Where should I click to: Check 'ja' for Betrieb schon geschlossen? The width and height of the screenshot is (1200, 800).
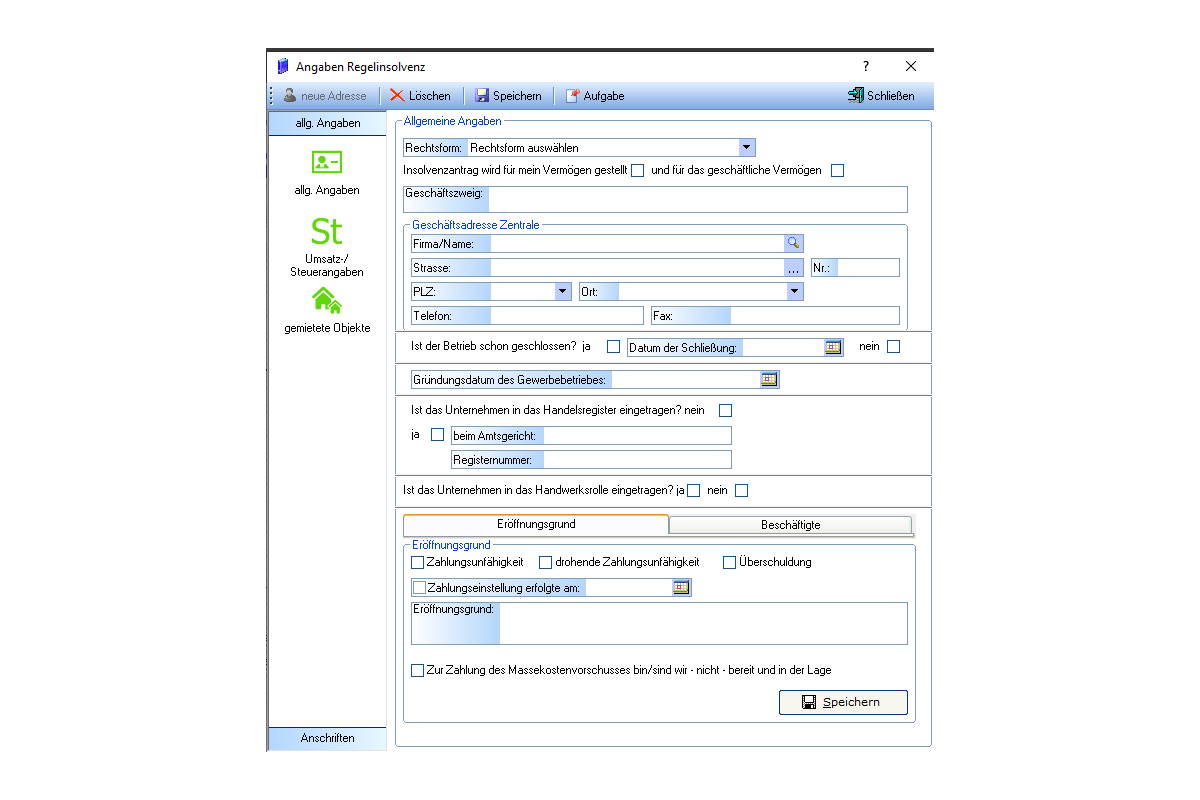pos(613,347)
